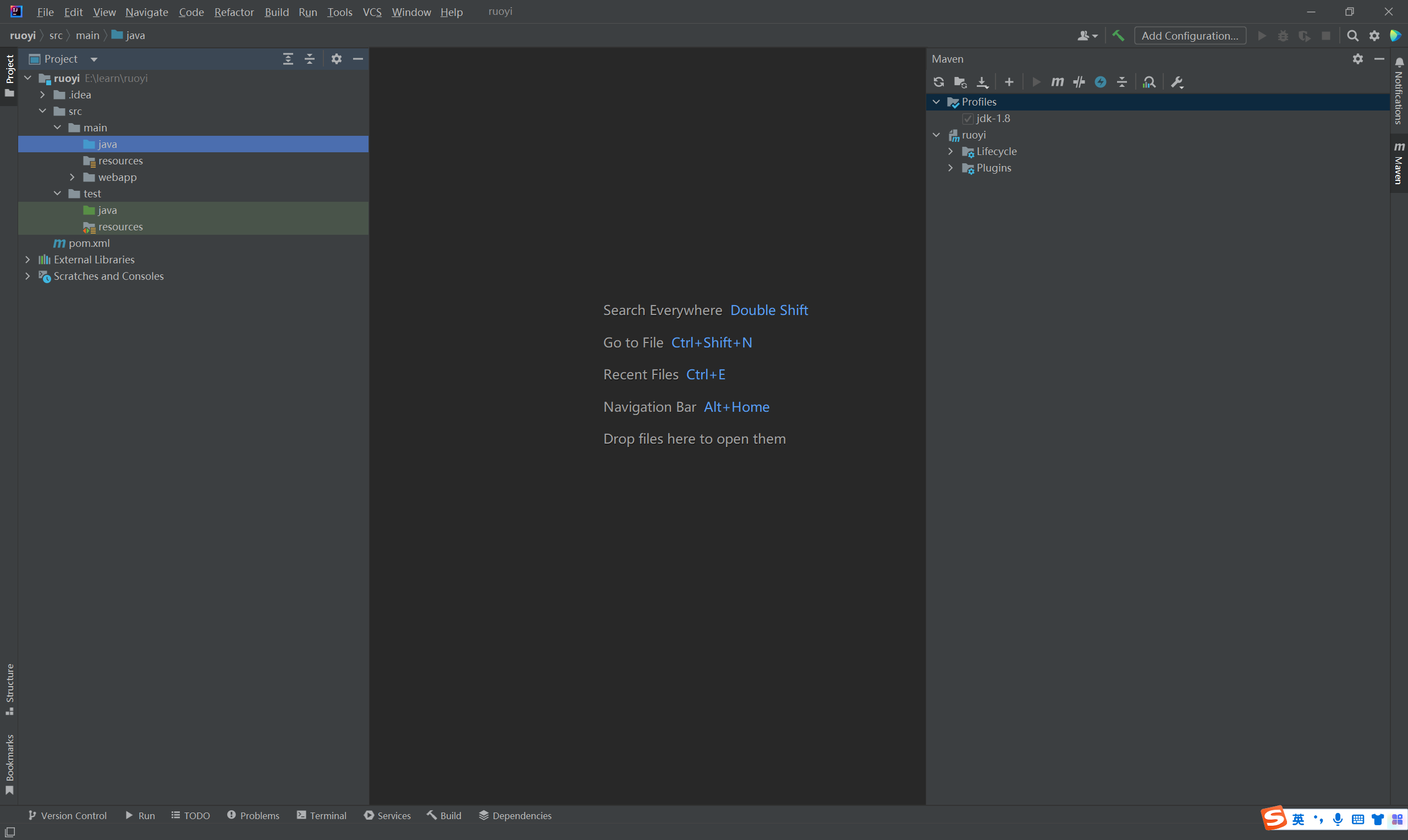Toggle jdk-1.8 profile checkbox

coord(967,118)
